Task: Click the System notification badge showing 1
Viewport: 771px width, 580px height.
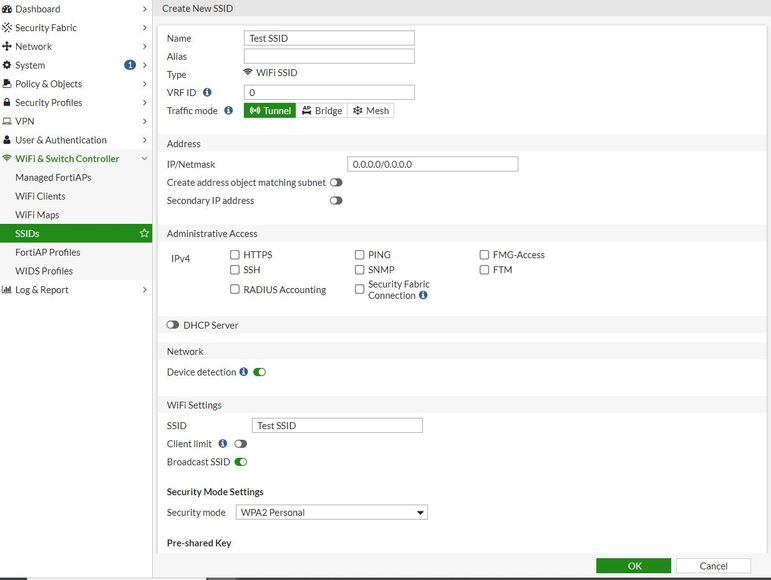Action: pyautogui.click(x=130, y=65)
